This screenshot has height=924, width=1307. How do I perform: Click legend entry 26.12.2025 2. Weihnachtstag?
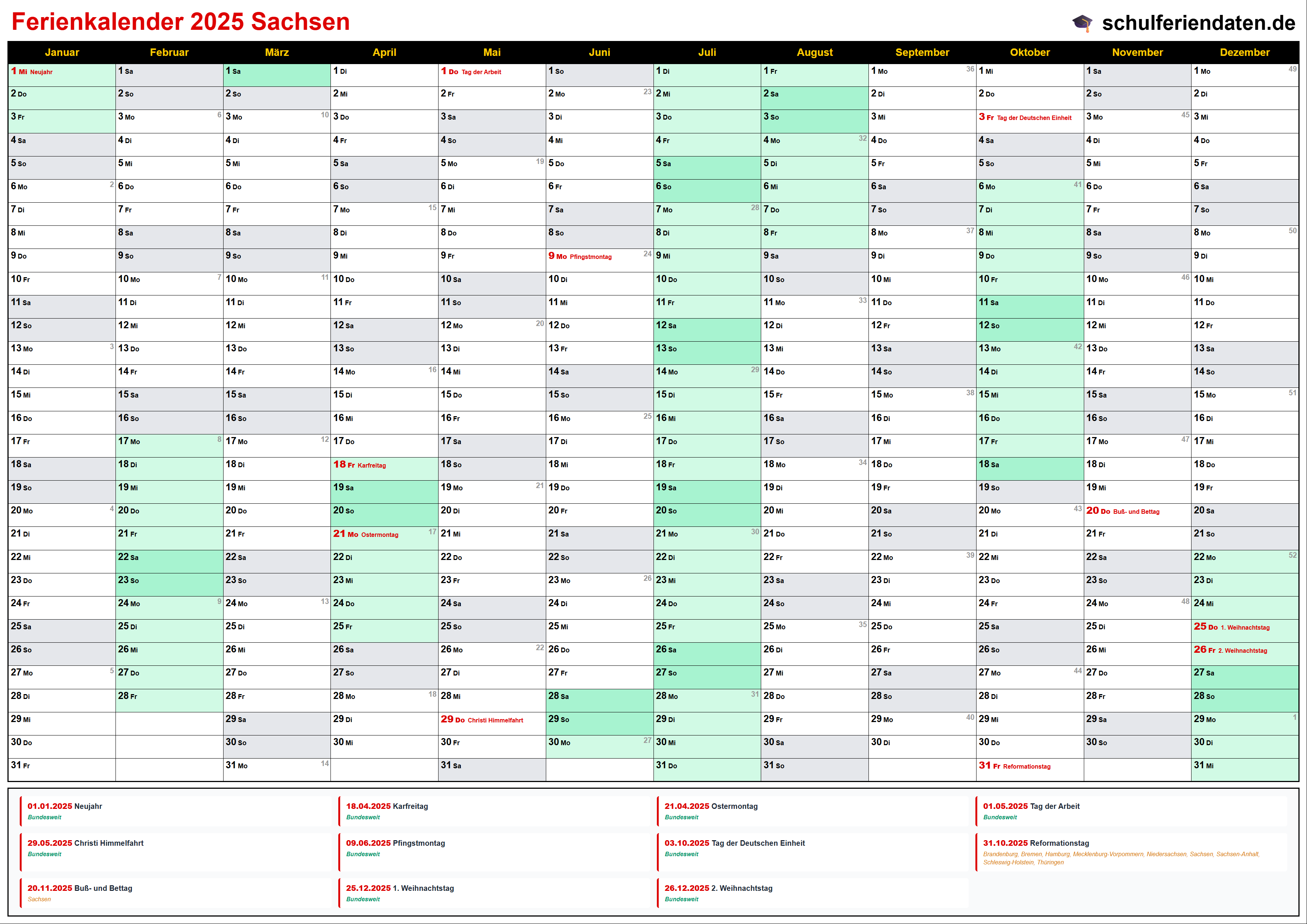pos(718,889)
